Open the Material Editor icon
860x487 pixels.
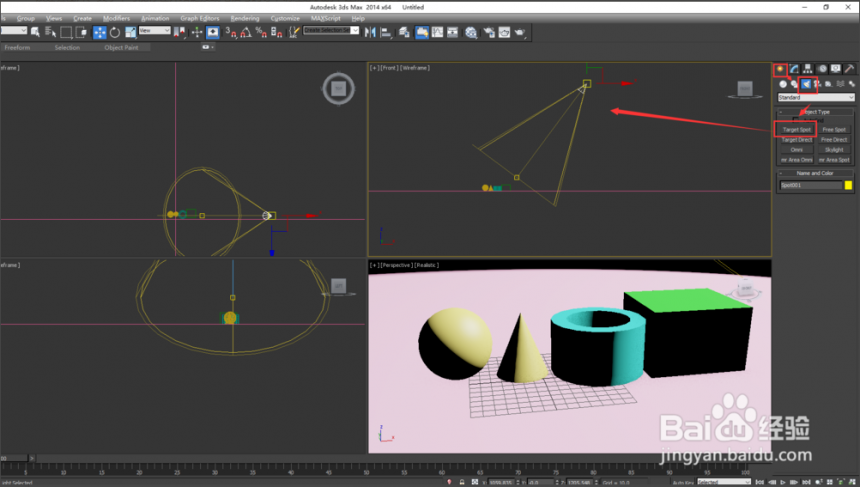click(471, 32)
